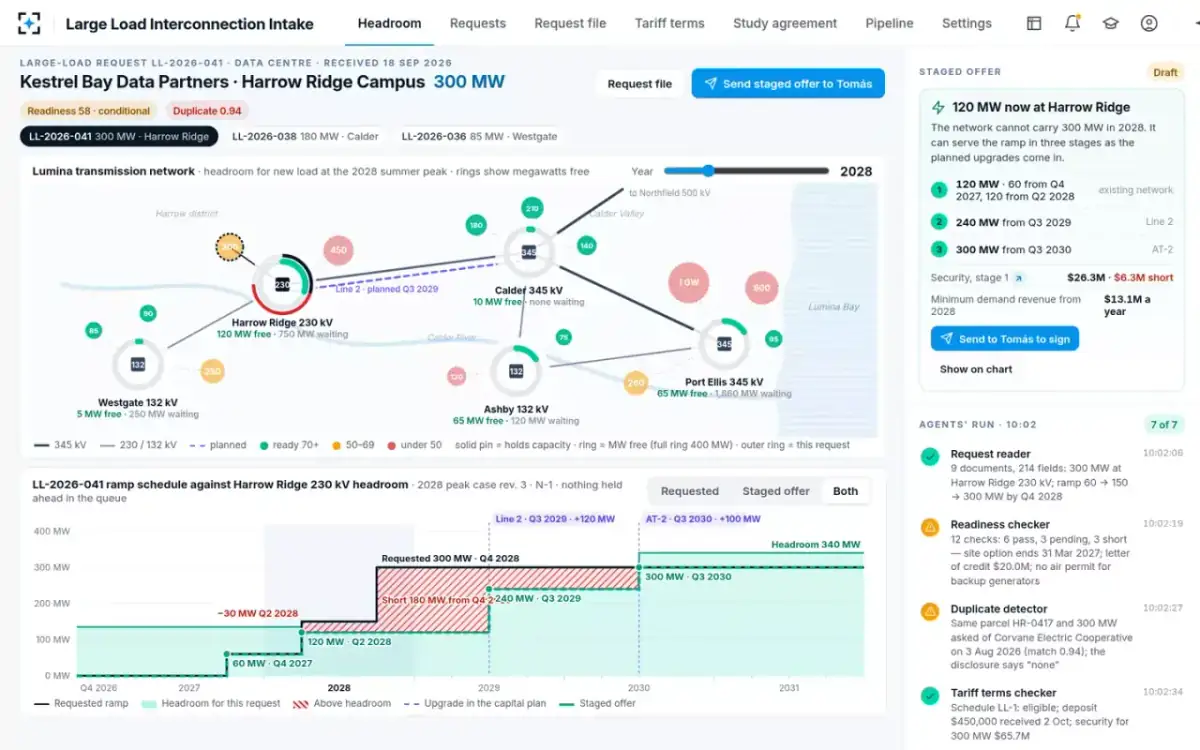Click the graduation cap help icon
This screenshot has height=750, width=1200.
(1110, 23)
